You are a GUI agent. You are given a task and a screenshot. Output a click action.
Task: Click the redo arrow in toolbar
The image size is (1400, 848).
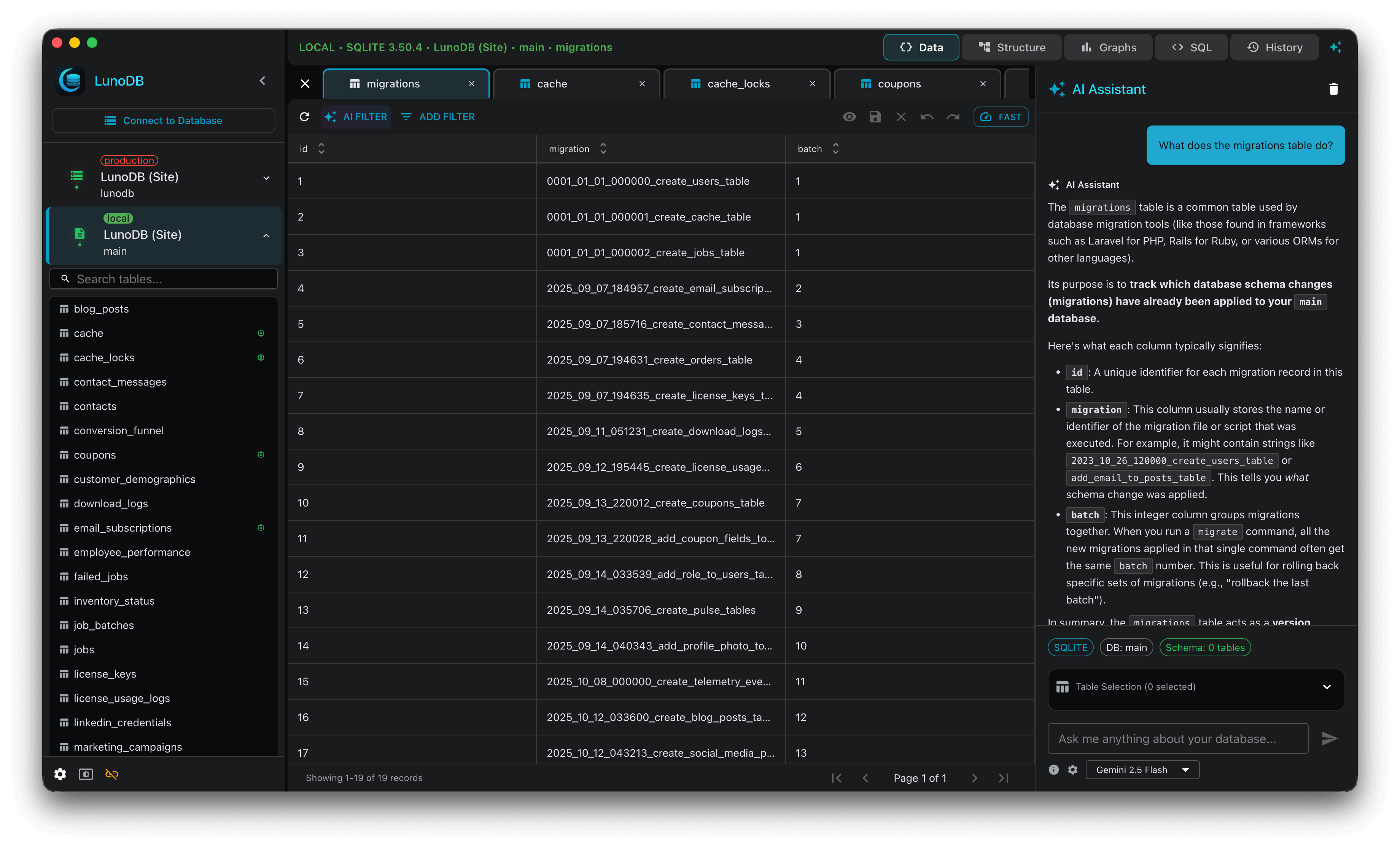tap(953, 116)
